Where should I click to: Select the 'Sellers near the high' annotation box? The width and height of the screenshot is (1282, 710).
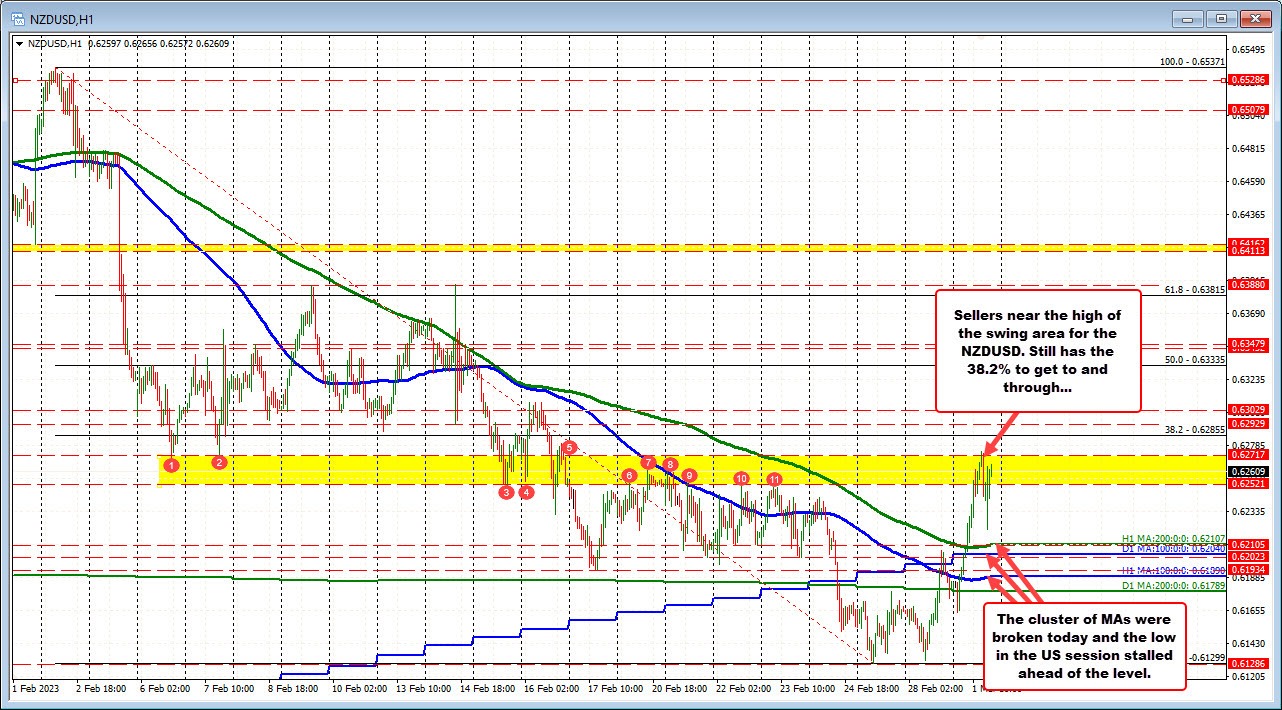[x=1038, y=350]
